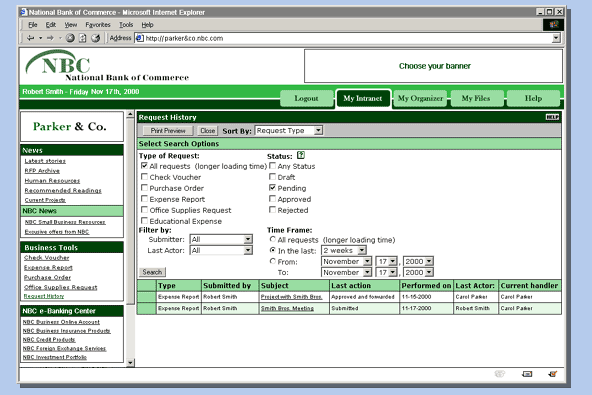The image size is (592, 395).
Task: Check the Check Voucher checkbox
Action: [x=144, y=176]
